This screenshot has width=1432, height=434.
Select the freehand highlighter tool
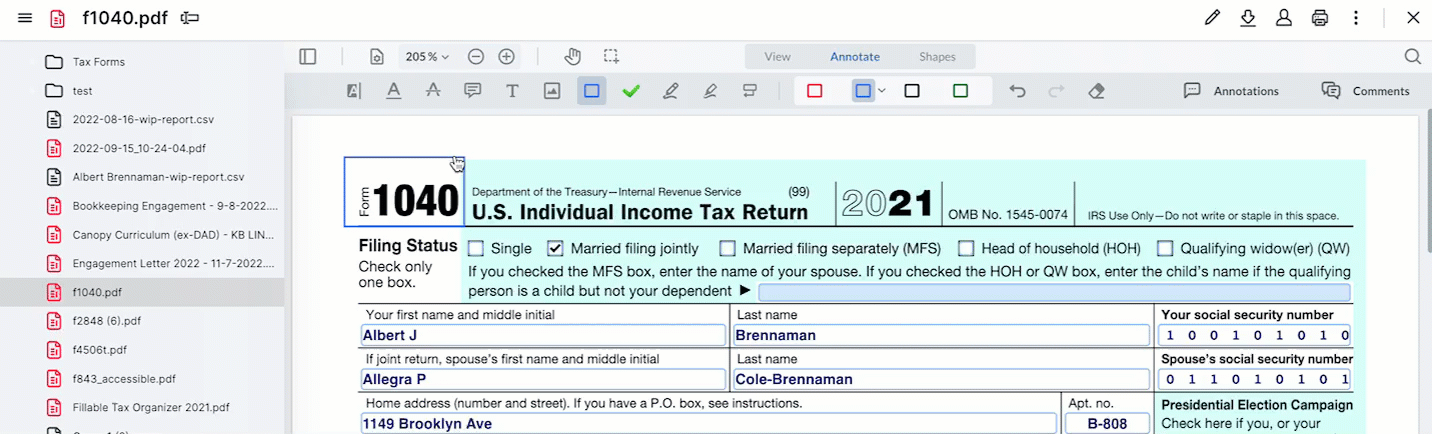pos(710,91)
